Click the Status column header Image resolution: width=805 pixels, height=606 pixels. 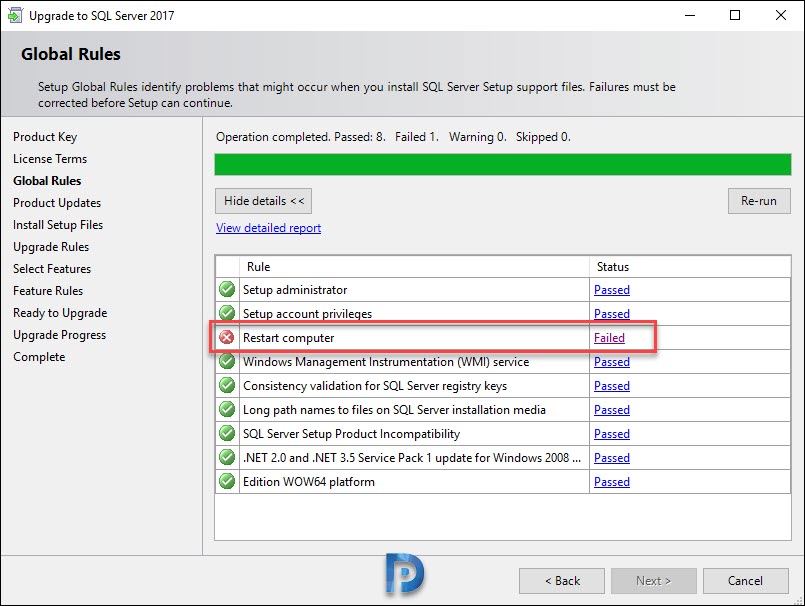point(690,267)
